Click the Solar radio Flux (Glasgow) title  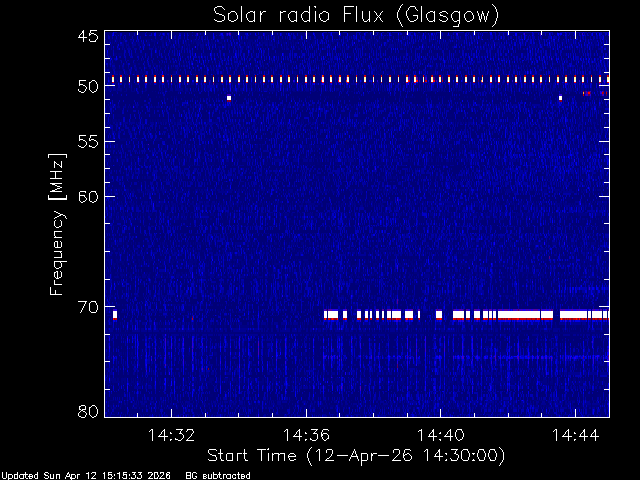(x=356, y=16)
